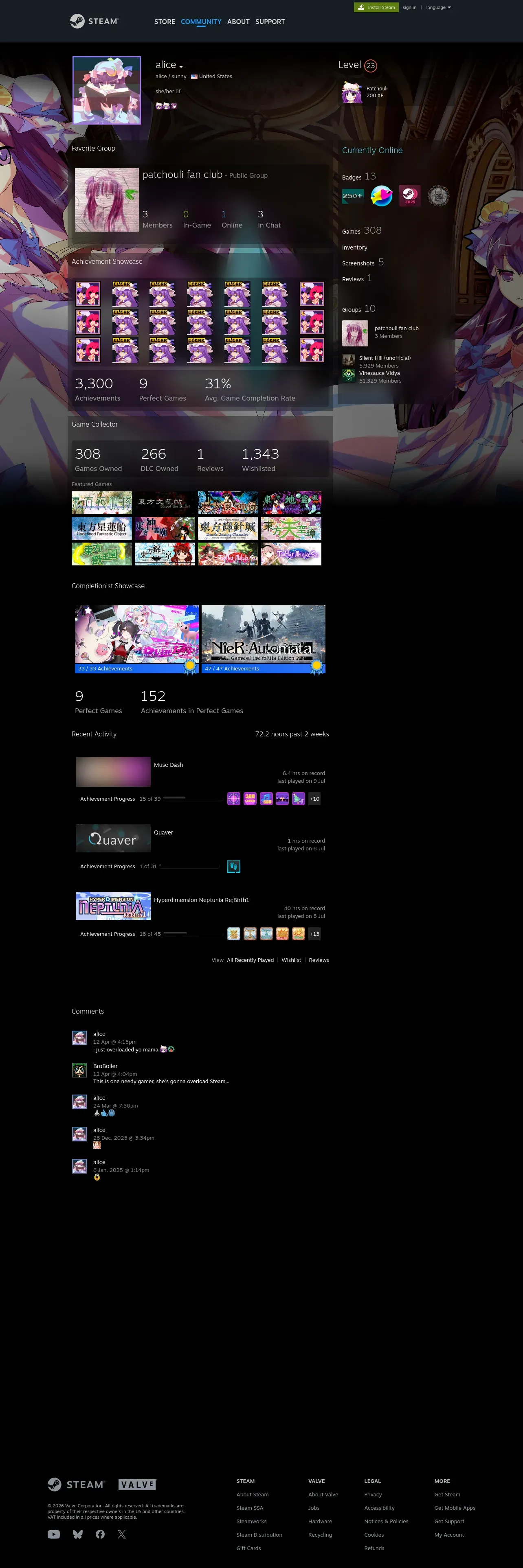Open the X social icon in the footer
The height and width of the screenshot is (1568, 523).
click(x=122, y=1534)
